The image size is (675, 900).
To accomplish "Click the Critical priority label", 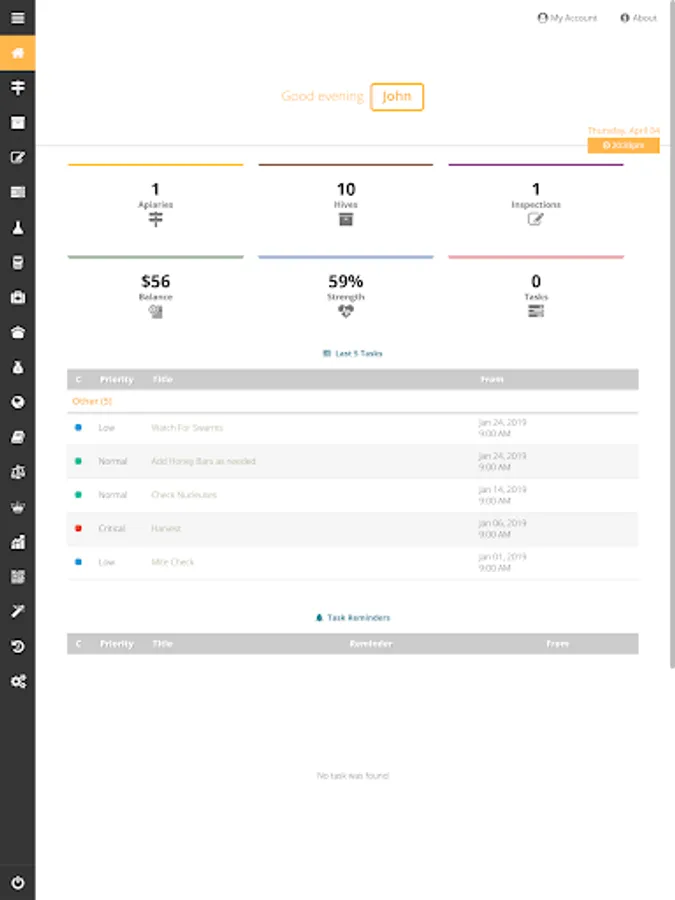I will pyautogui.click(x=112, y=528).
